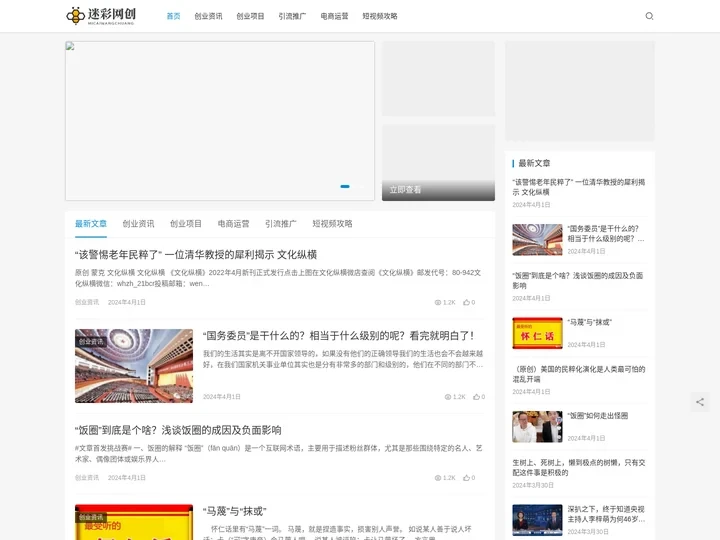Click 创业资讯 badge on 国务委员 thumbnail
This screenshot has width=720, height=540.
91,342
